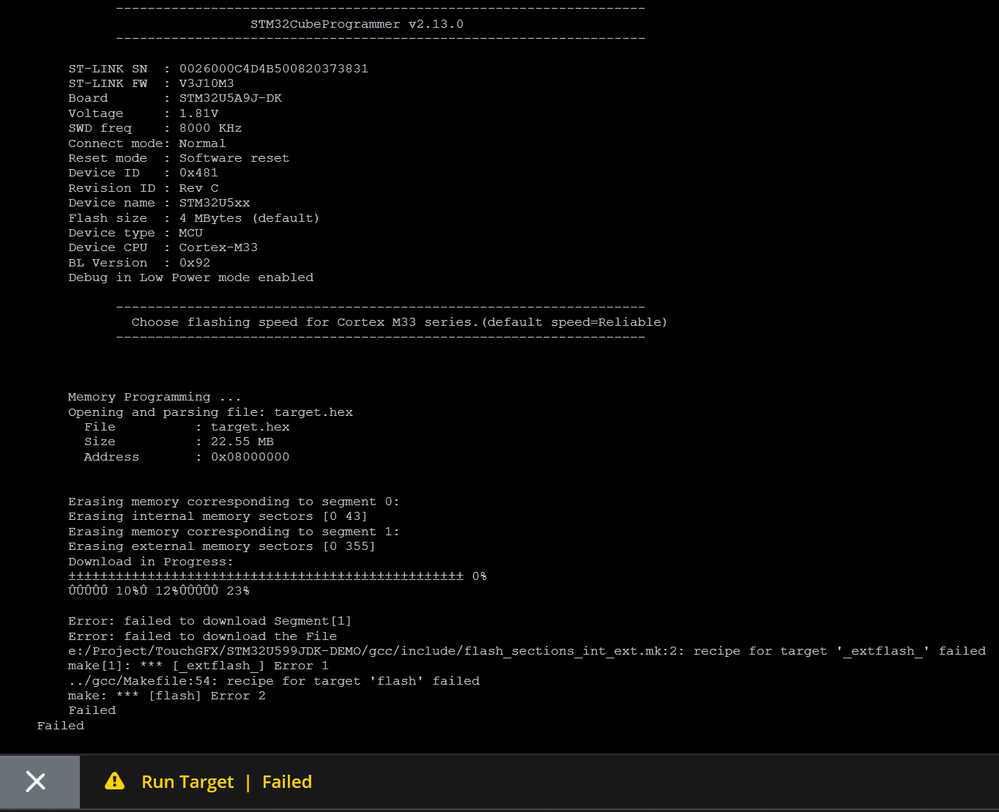Viewport: 999px width, 812px height.
Task: Click the 'Run Target' status label
Action: (x=187, y=782)
